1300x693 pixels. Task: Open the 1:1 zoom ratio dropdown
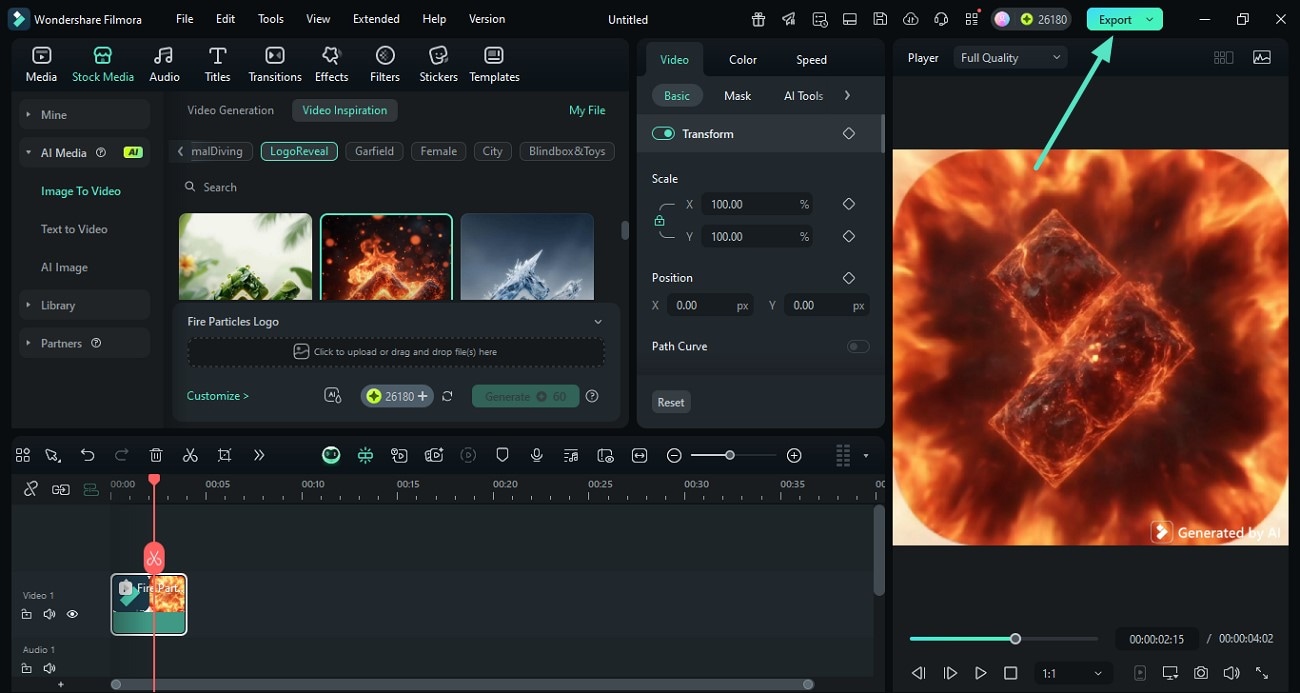tap(1072, 673)
